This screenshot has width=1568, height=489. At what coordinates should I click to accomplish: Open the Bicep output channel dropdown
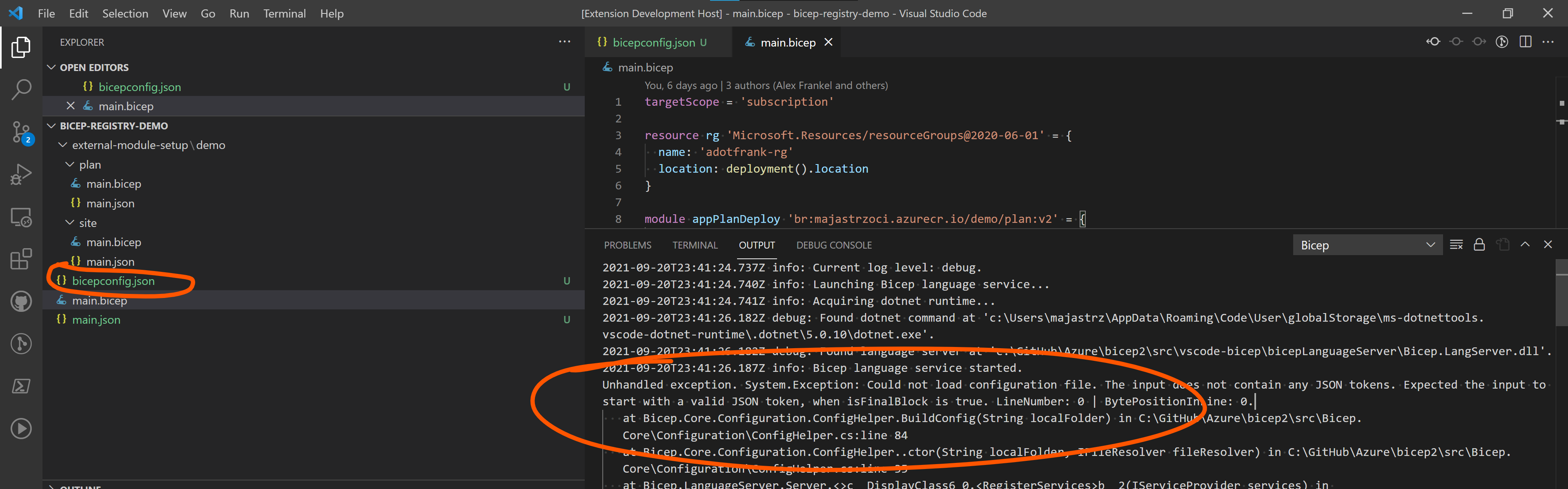tap(1367, 244)
